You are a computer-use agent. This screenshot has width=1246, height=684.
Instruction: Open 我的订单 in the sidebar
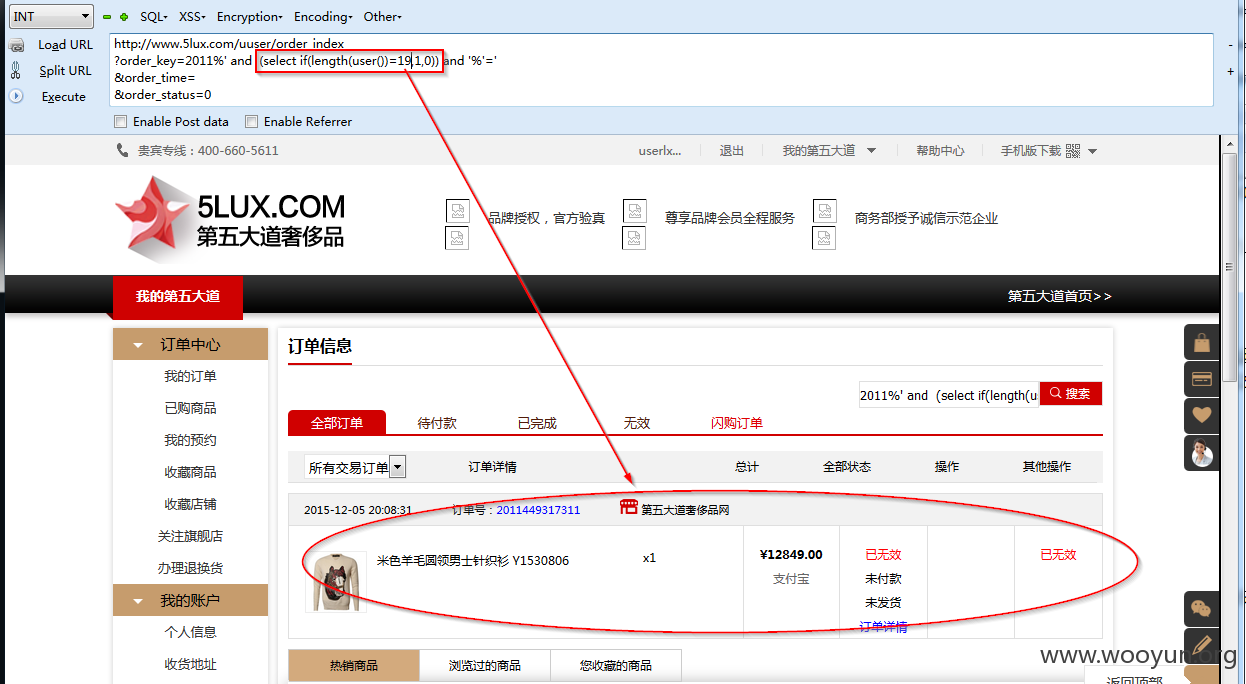[190, 377]
